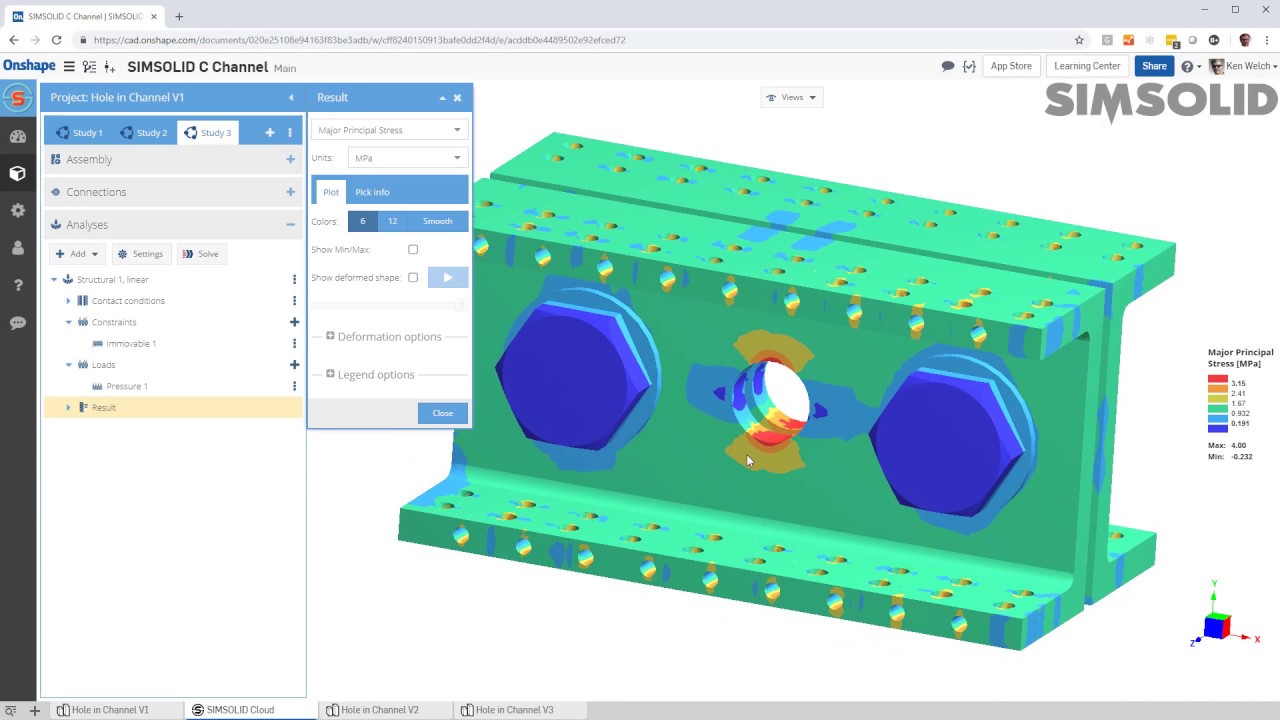Add a new study with plus icon
Screen dimensions: 1280x720
270,132
